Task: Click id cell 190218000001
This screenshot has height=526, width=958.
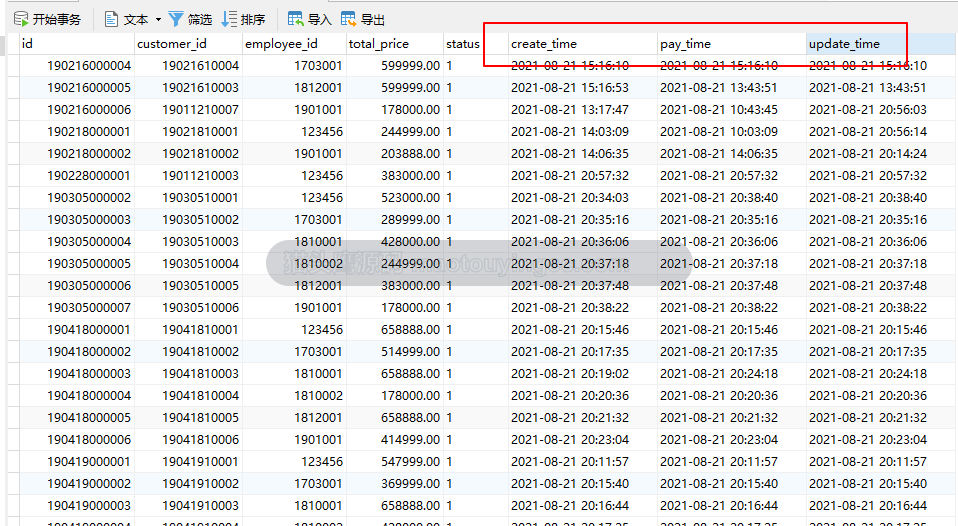Action: 77,132
